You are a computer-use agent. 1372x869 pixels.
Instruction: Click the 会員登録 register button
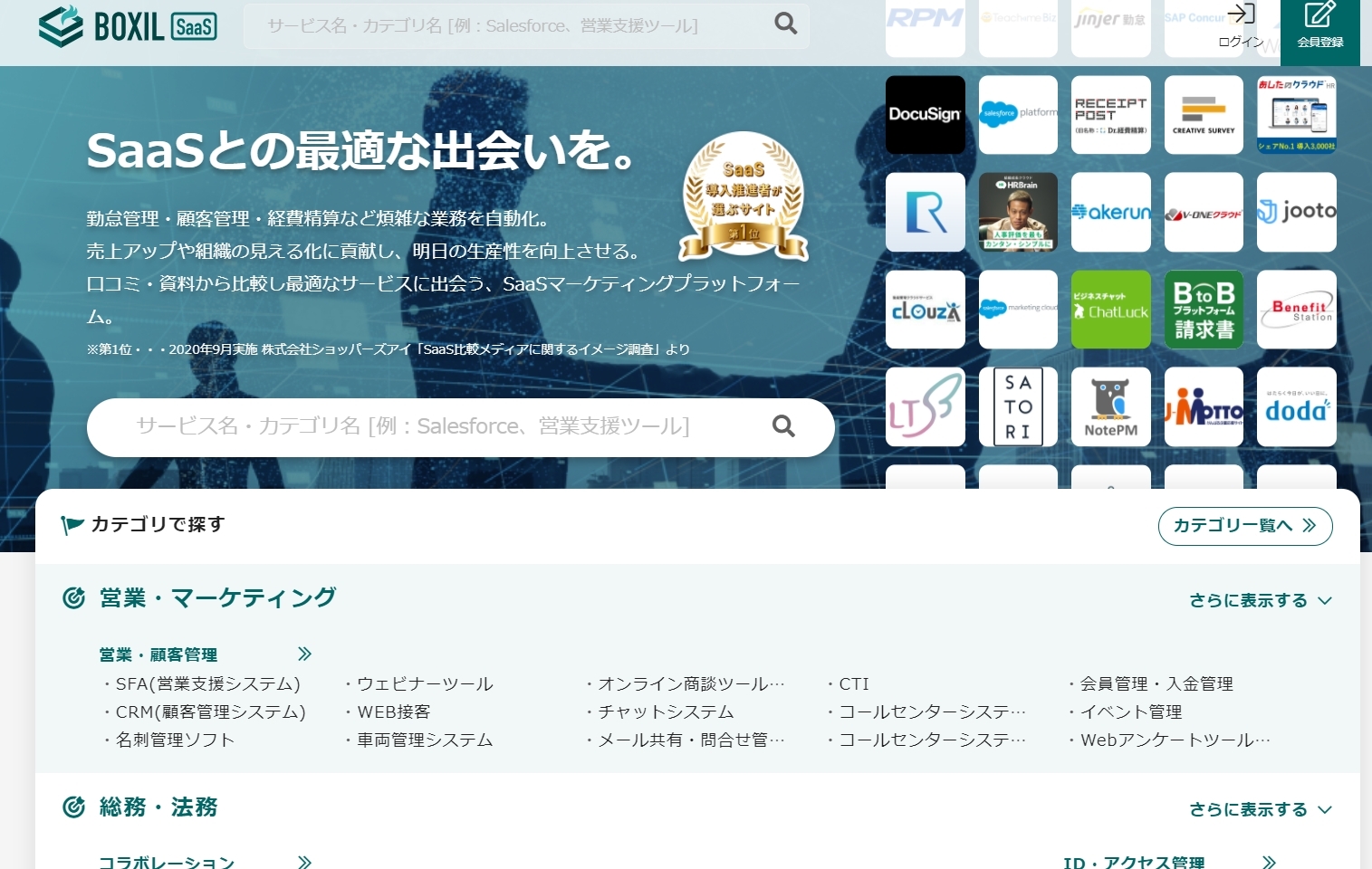click(1319, 33)
